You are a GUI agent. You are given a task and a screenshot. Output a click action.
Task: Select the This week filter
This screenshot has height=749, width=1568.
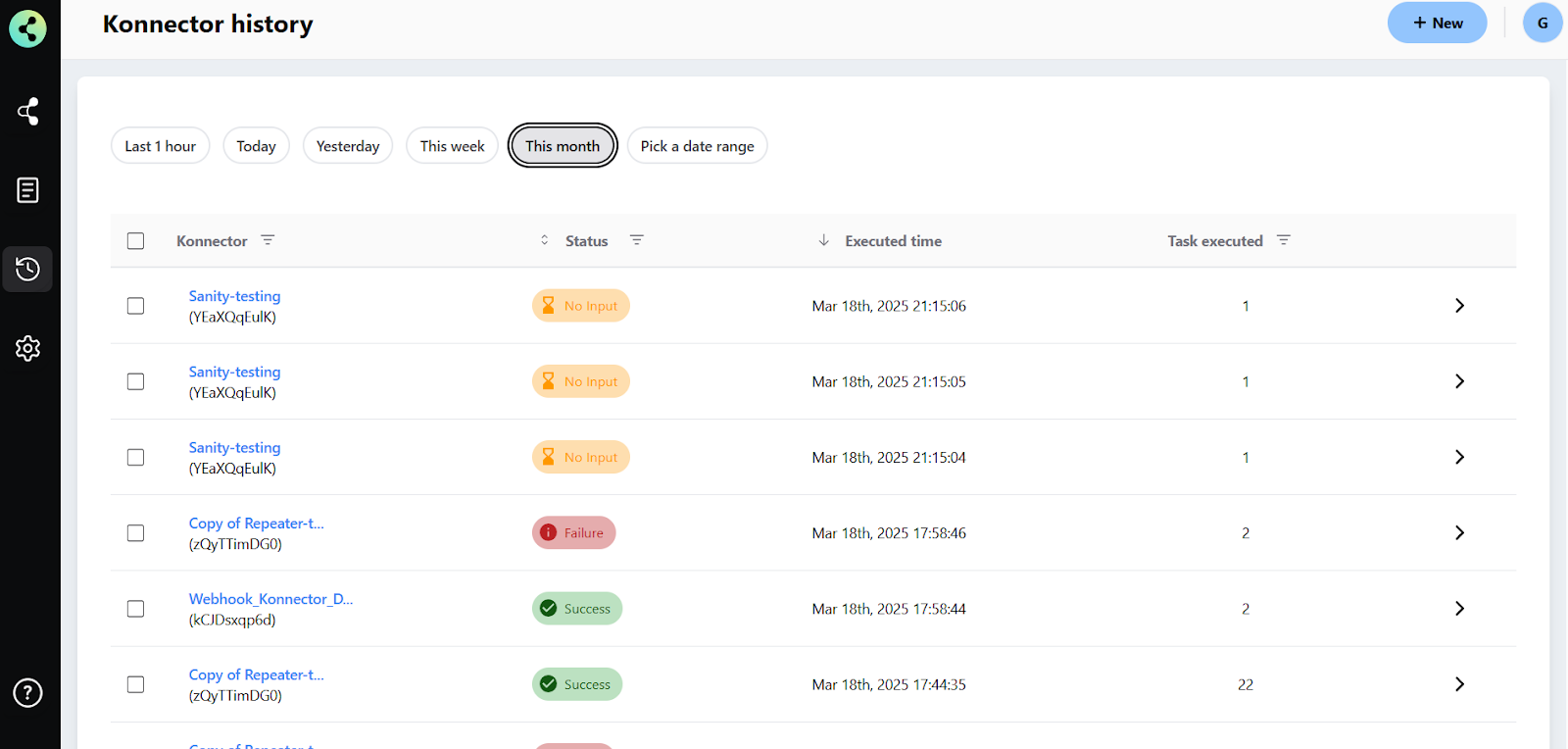(453, 146)
